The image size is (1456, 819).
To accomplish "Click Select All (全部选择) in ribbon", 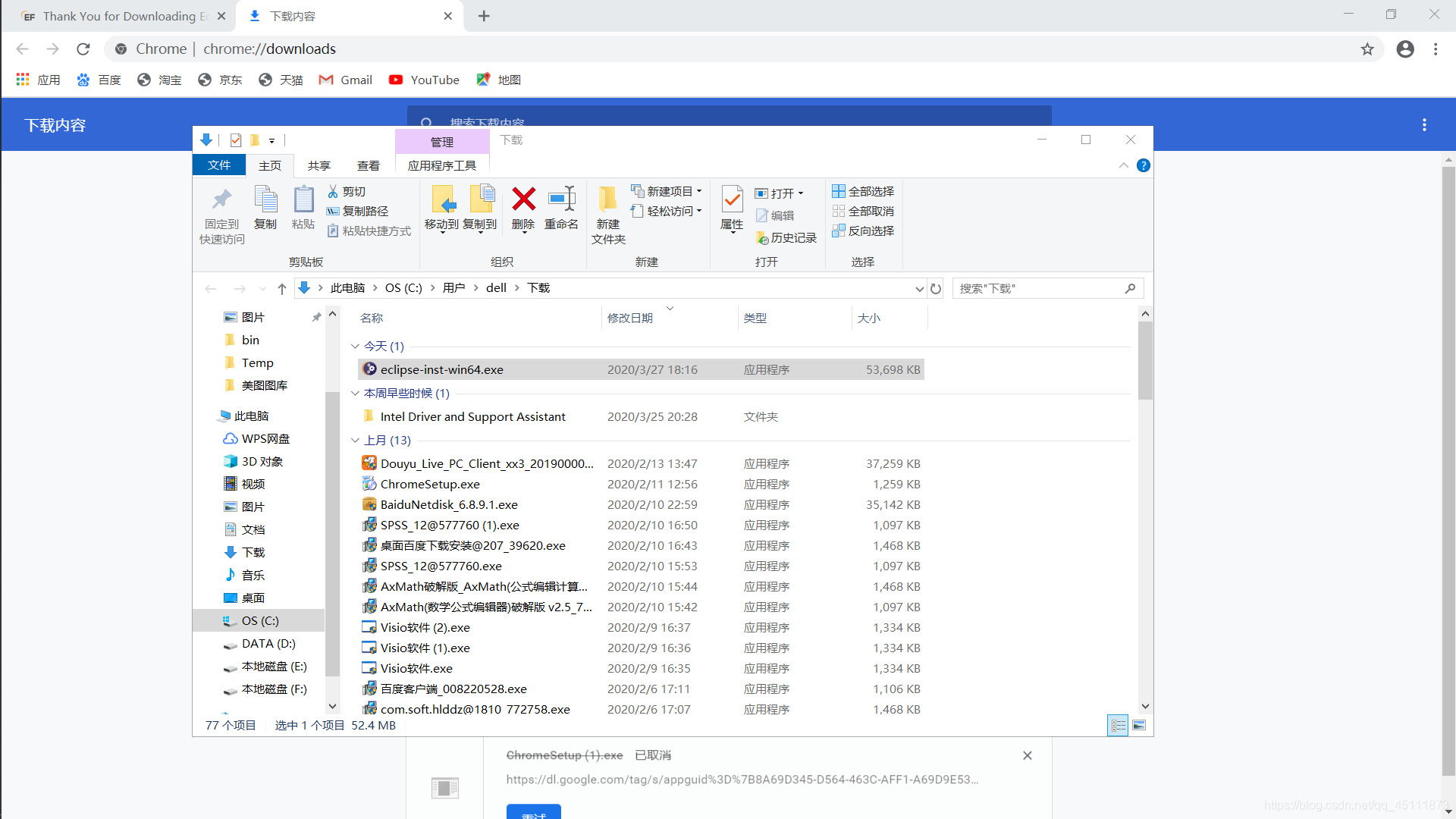I will (x=863, y=191).
